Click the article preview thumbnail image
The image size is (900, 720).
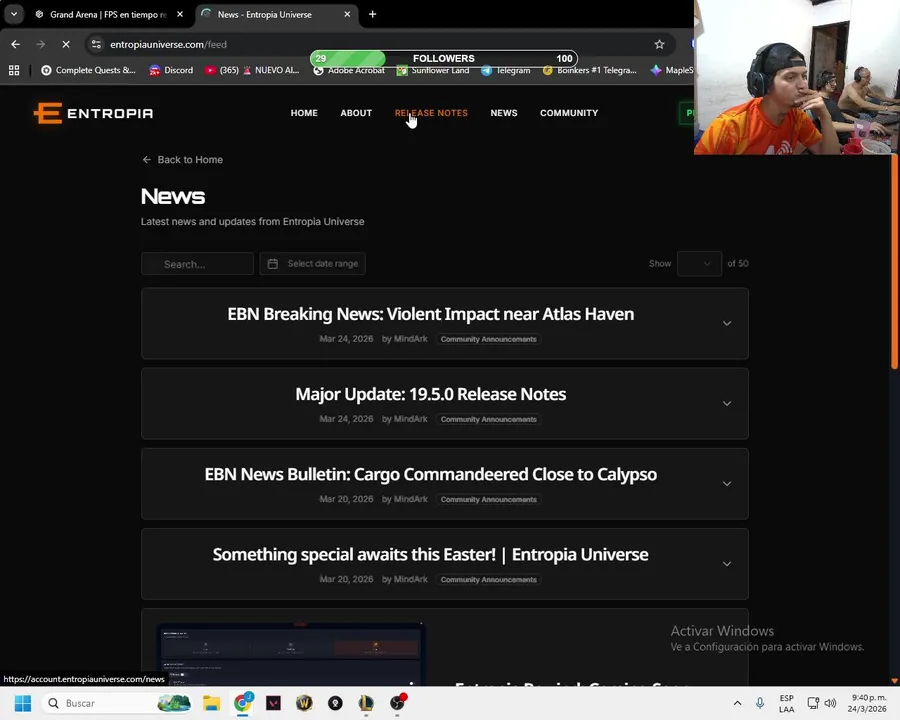coord(291,654)
